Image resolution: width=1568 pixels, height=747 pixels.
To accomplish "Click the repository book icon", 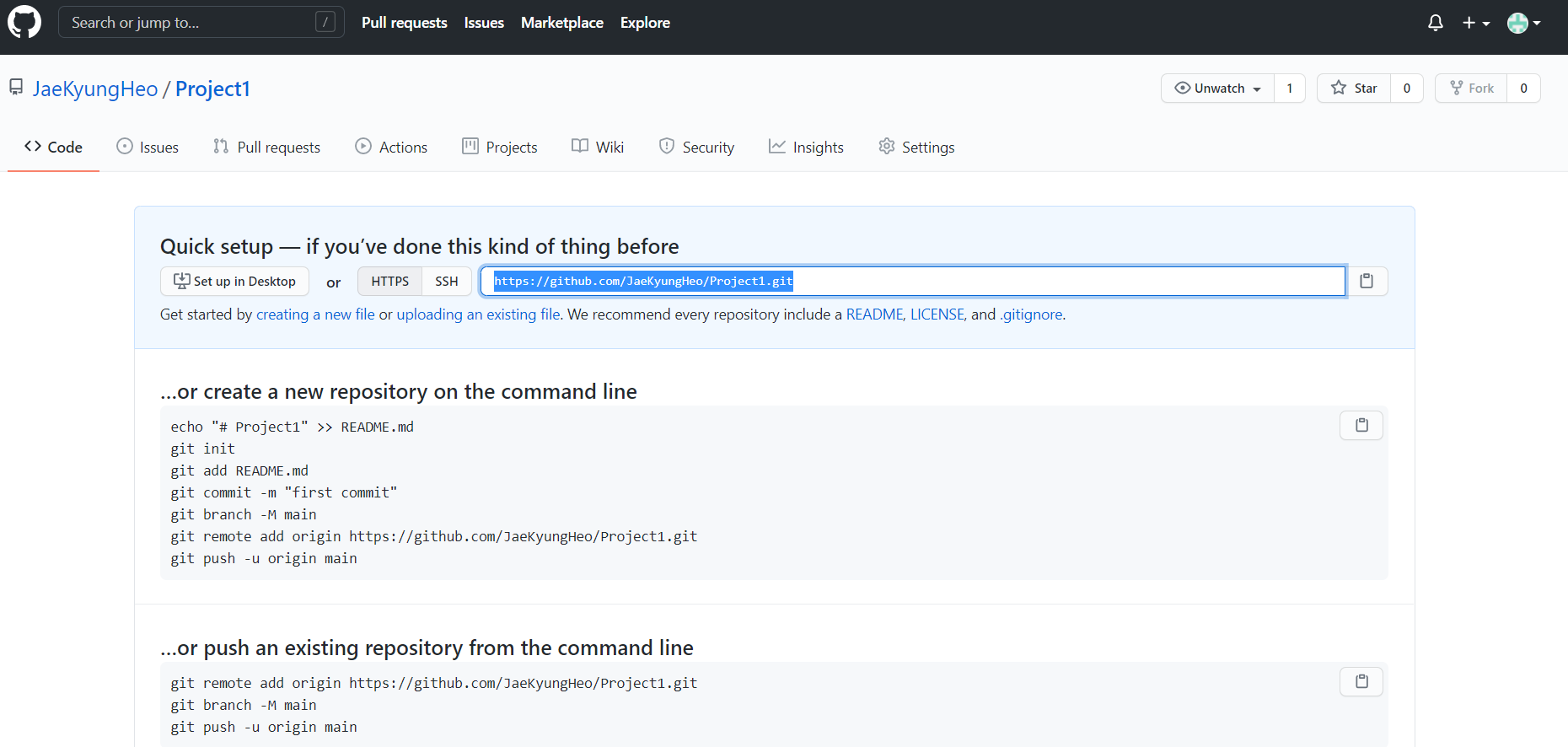I will (16, 87).
